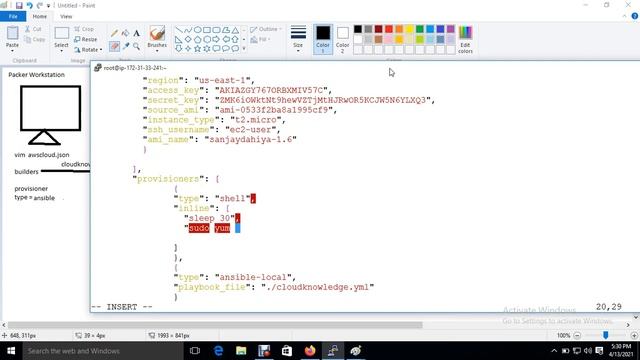Click the Windows Start button
The image size is (640, 360).
click(11, 351)
